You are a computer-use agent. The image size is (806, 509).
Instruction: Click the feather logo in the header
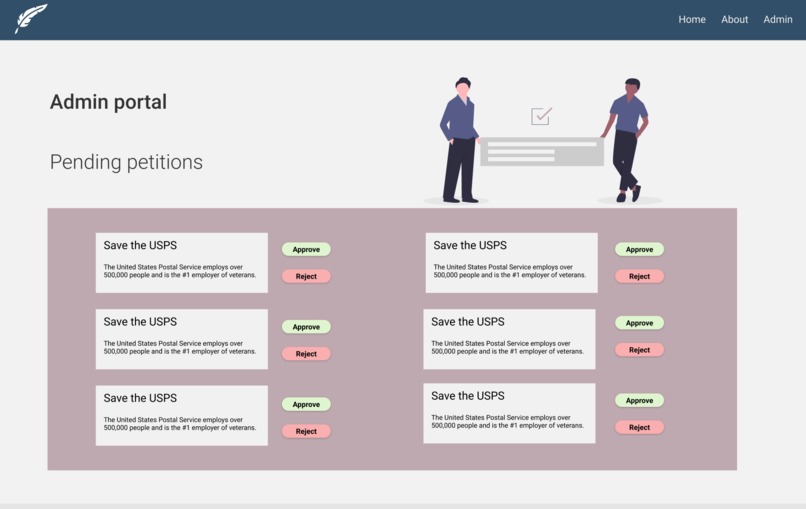coord(31,19)
